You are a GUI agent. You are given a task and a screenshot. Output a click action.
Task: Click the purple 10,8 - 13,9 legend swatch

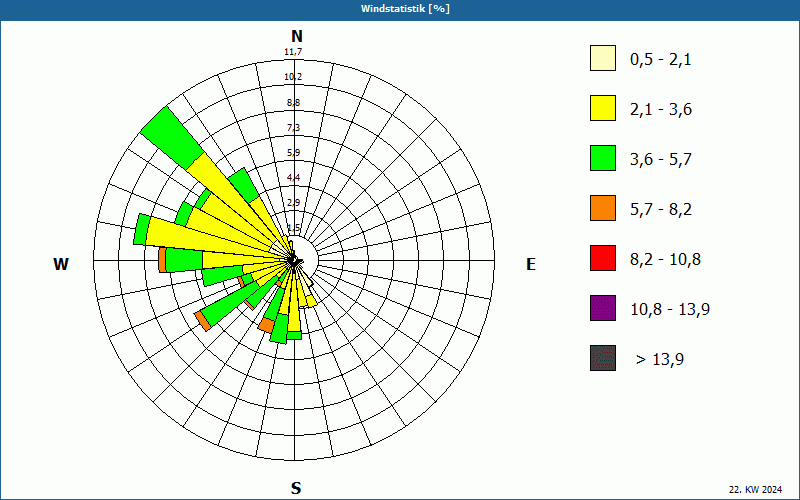[603, 308]
